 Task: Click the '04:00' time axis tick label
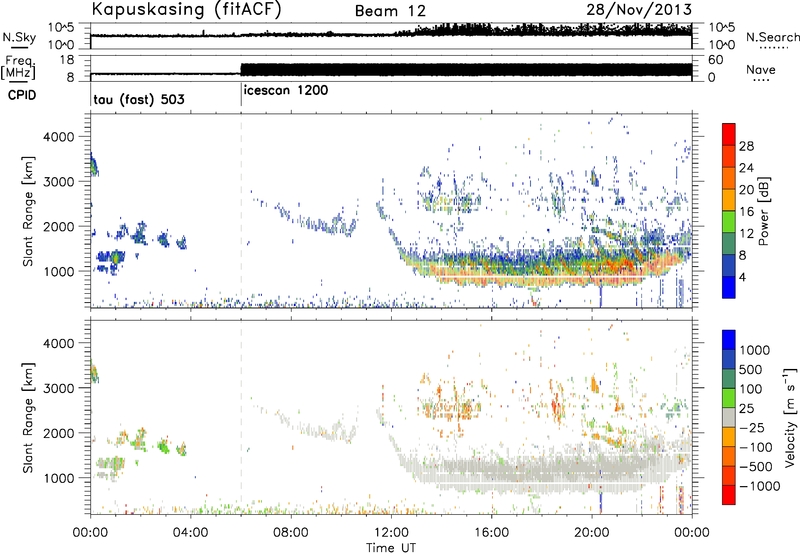(191, 533)
